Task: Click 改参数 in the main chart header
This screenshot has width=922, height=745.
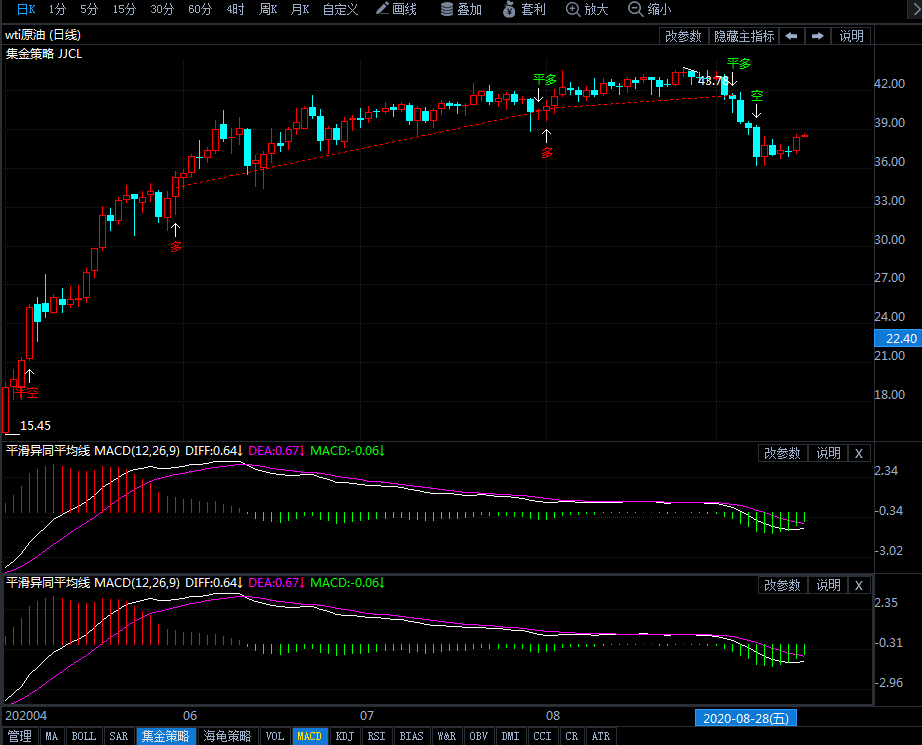Action: pyautogui.click(x=683, y=36)
